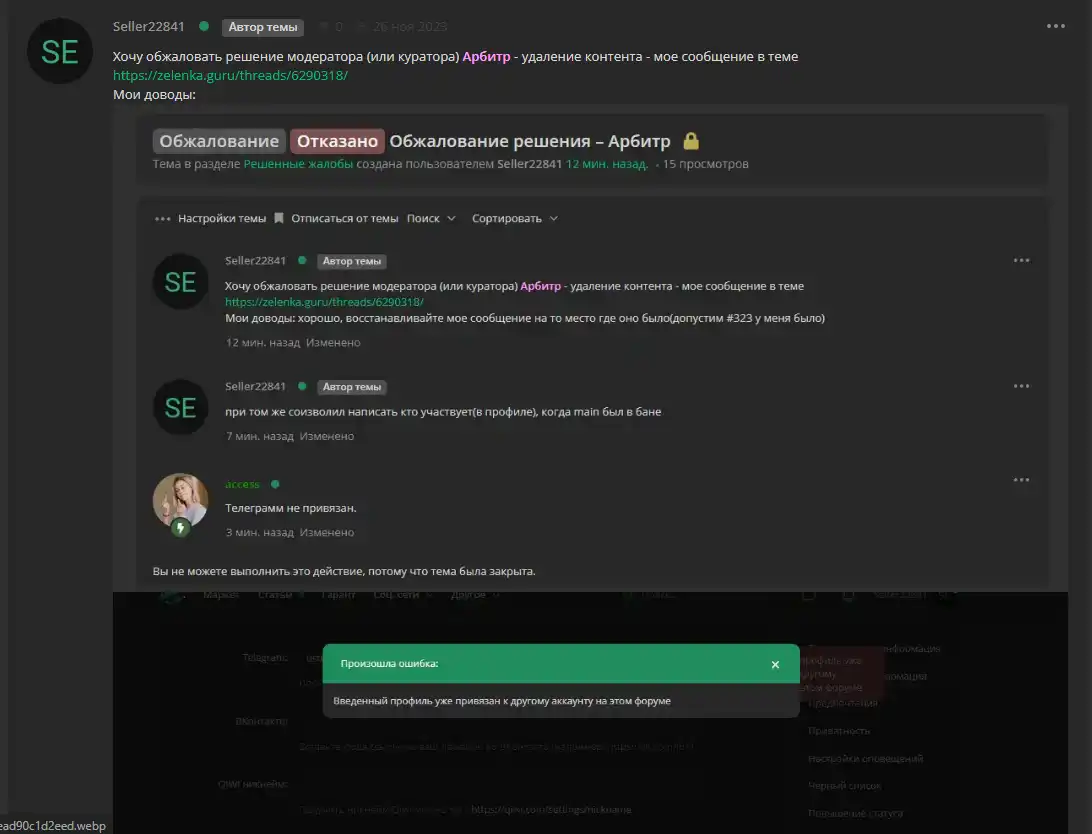Click the bookmark icon beside Отписаться от темы

(279, 219)
